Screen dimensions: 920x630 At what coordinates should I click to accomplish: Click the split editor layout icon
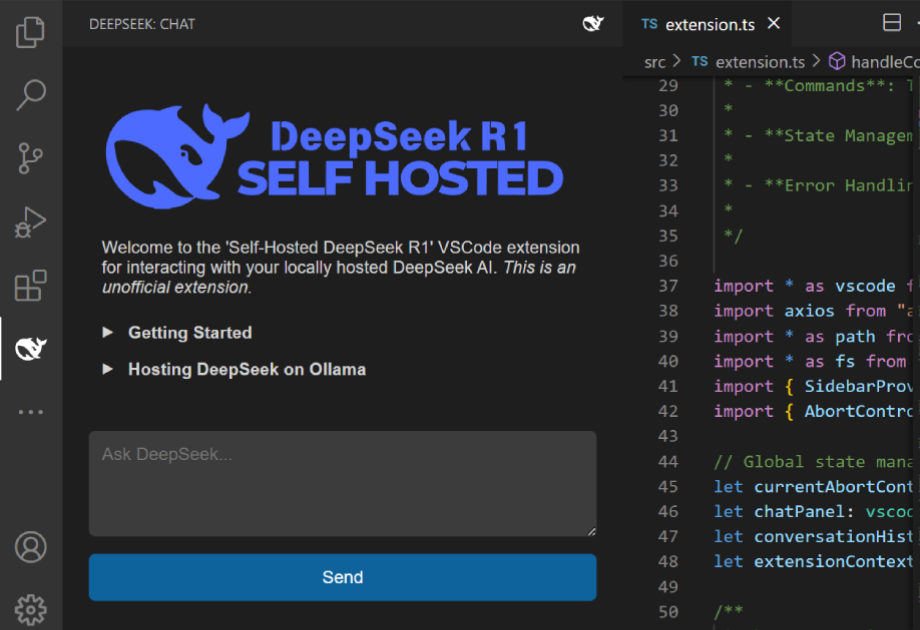coord(891,24)
